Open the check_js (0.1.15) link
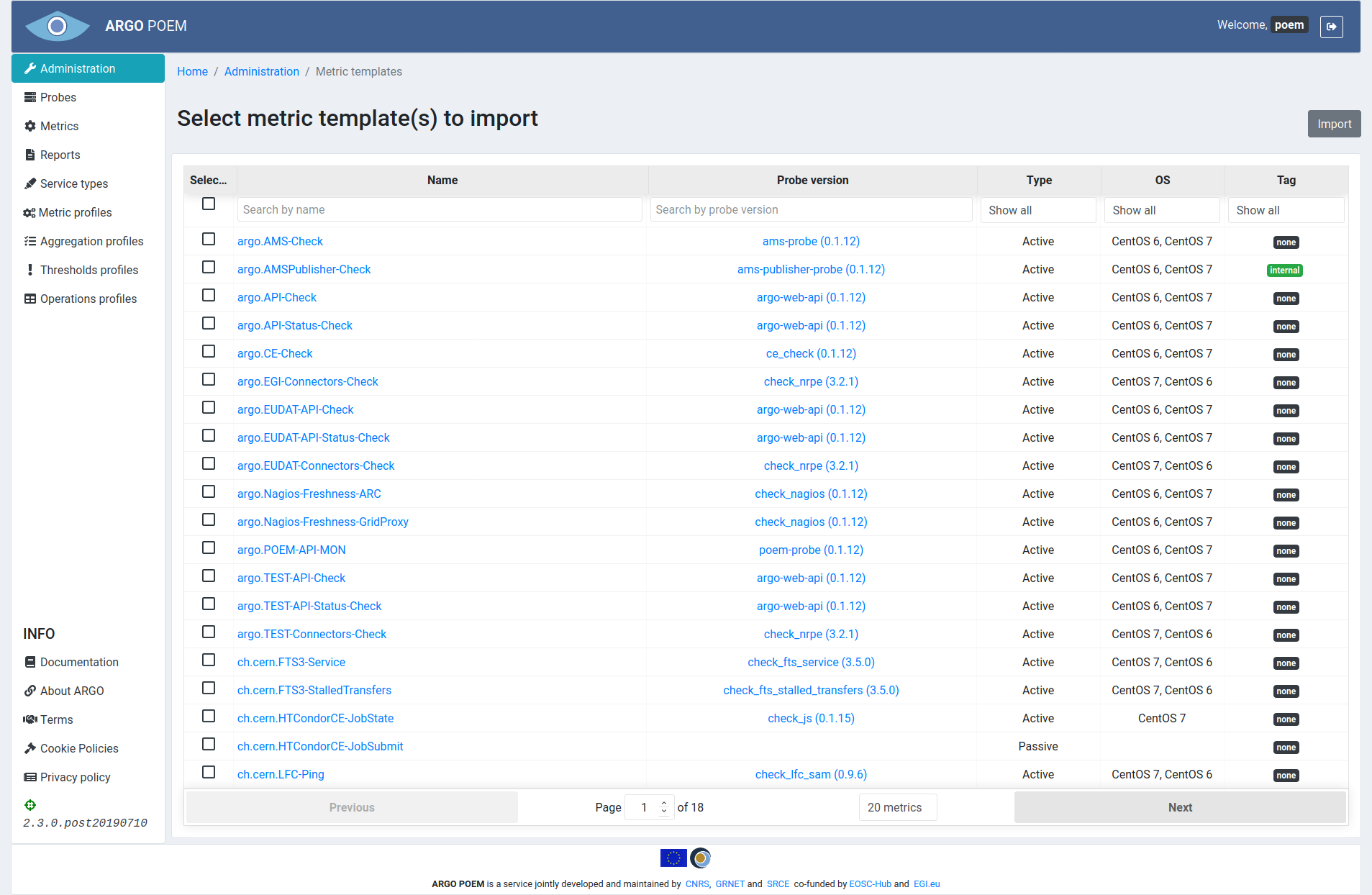Screen dimensions: 1372x895 [811, 718]
